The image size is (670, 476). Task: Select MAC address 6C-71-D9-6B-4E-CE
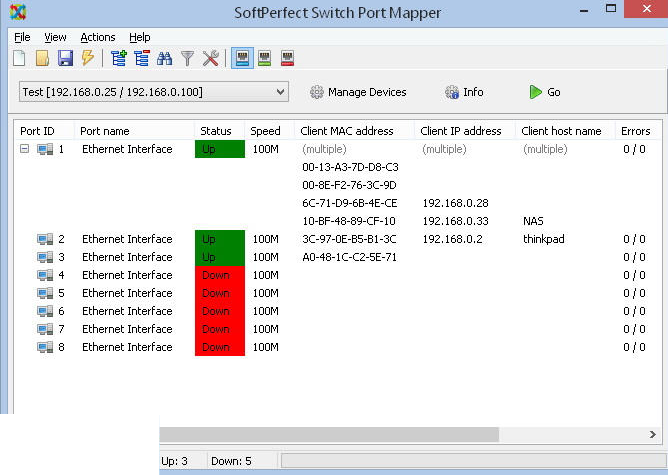(350, 203)
